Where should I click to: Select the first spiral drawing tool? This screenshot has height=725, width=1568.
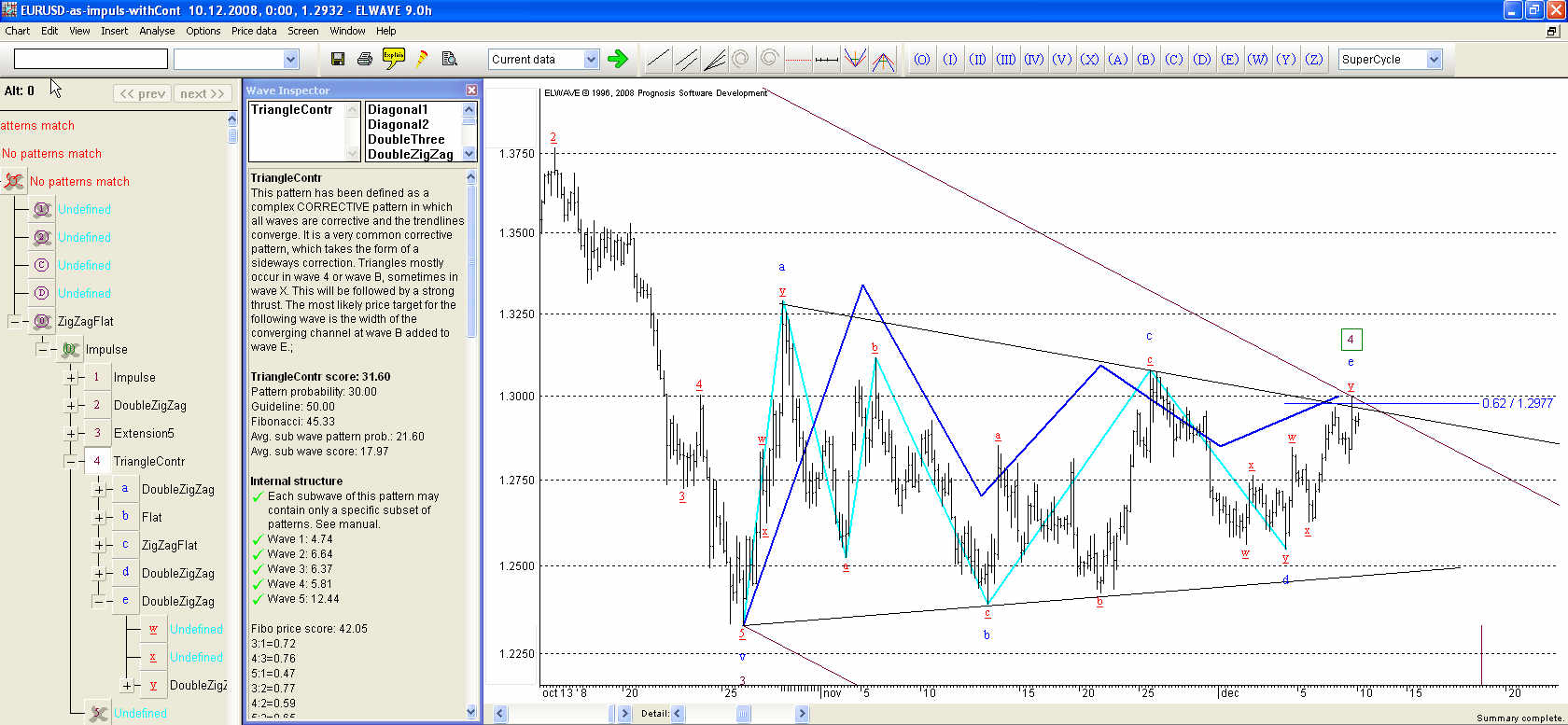[x=741, y=60]
